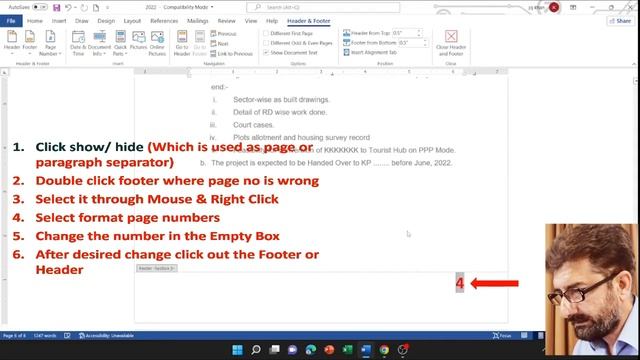
Task: Open the Quick Parts dropdown
Action: [120, 43]
